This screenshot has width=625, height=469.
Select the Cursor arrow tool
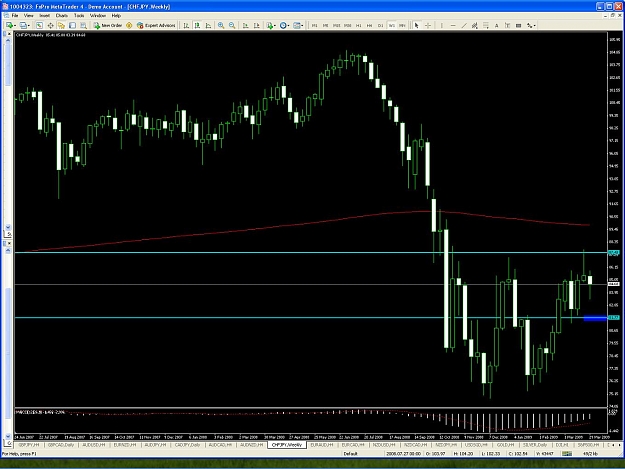tap(417, 26)
